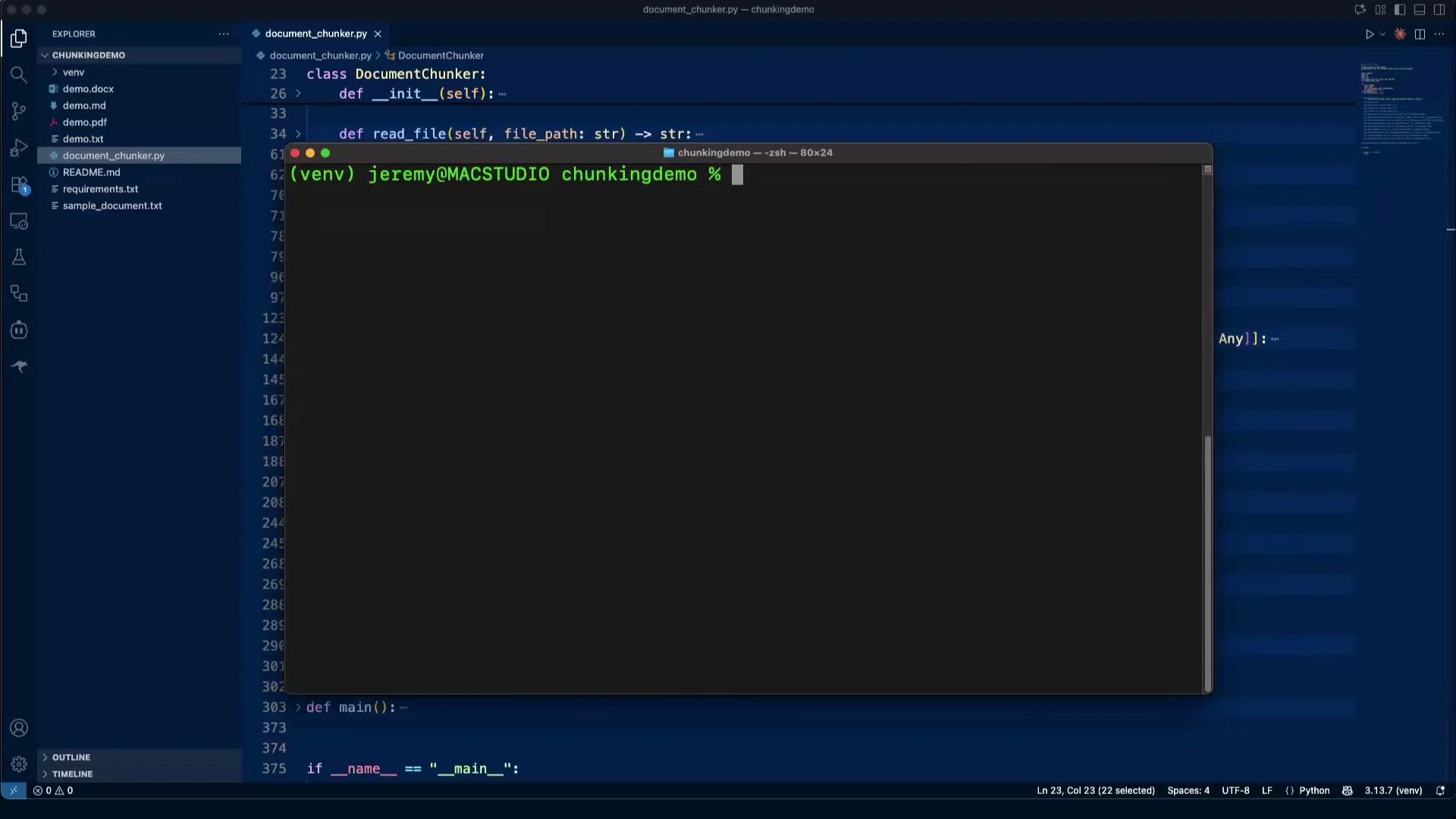Screen dimensions: 1456x819
Task: Open the Testing flask view
Action: (x=19, y=258)
